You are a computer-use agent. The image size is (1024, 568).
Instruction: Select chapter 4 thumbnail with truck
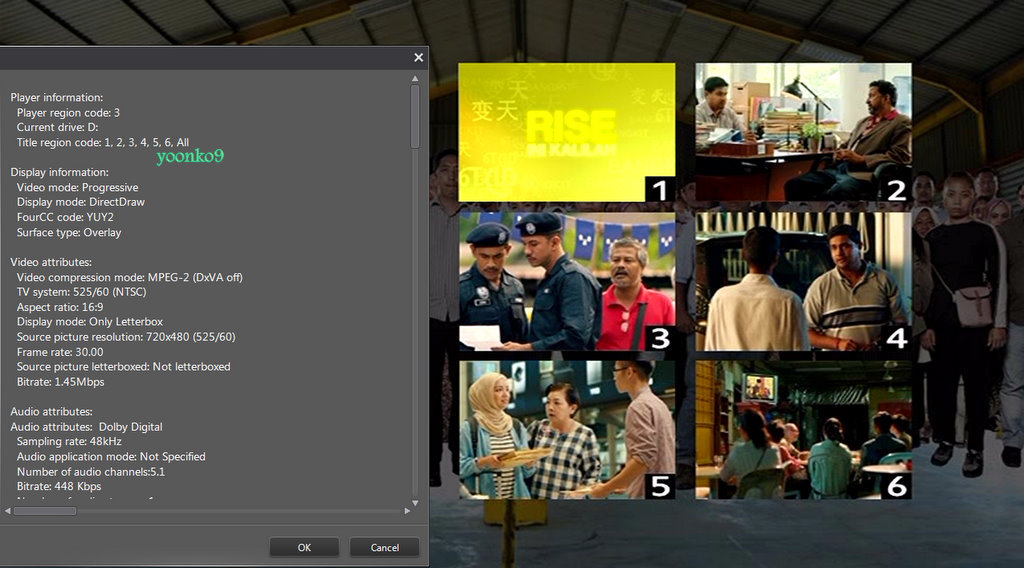click(x=803, y=281)
